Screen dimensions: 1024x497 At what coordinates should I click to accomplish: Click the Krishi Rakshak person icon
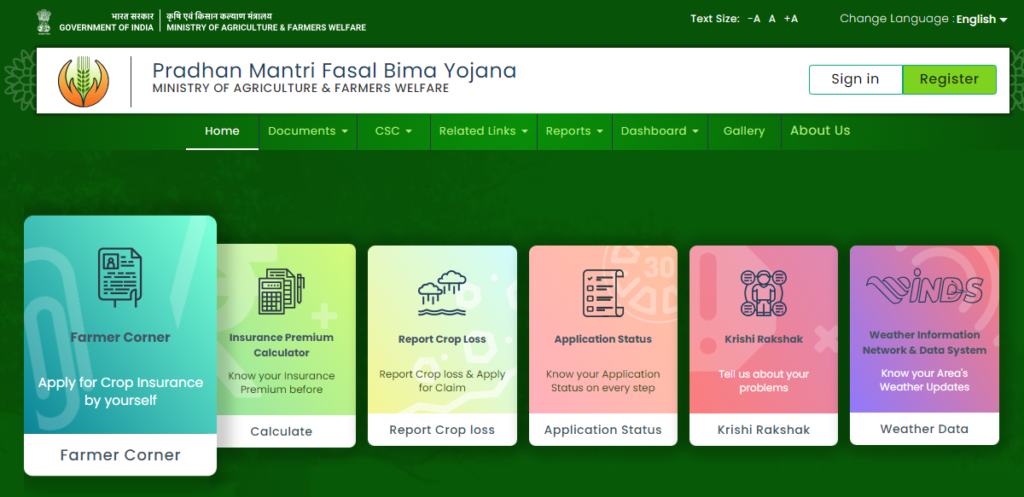tap(763, 293)
